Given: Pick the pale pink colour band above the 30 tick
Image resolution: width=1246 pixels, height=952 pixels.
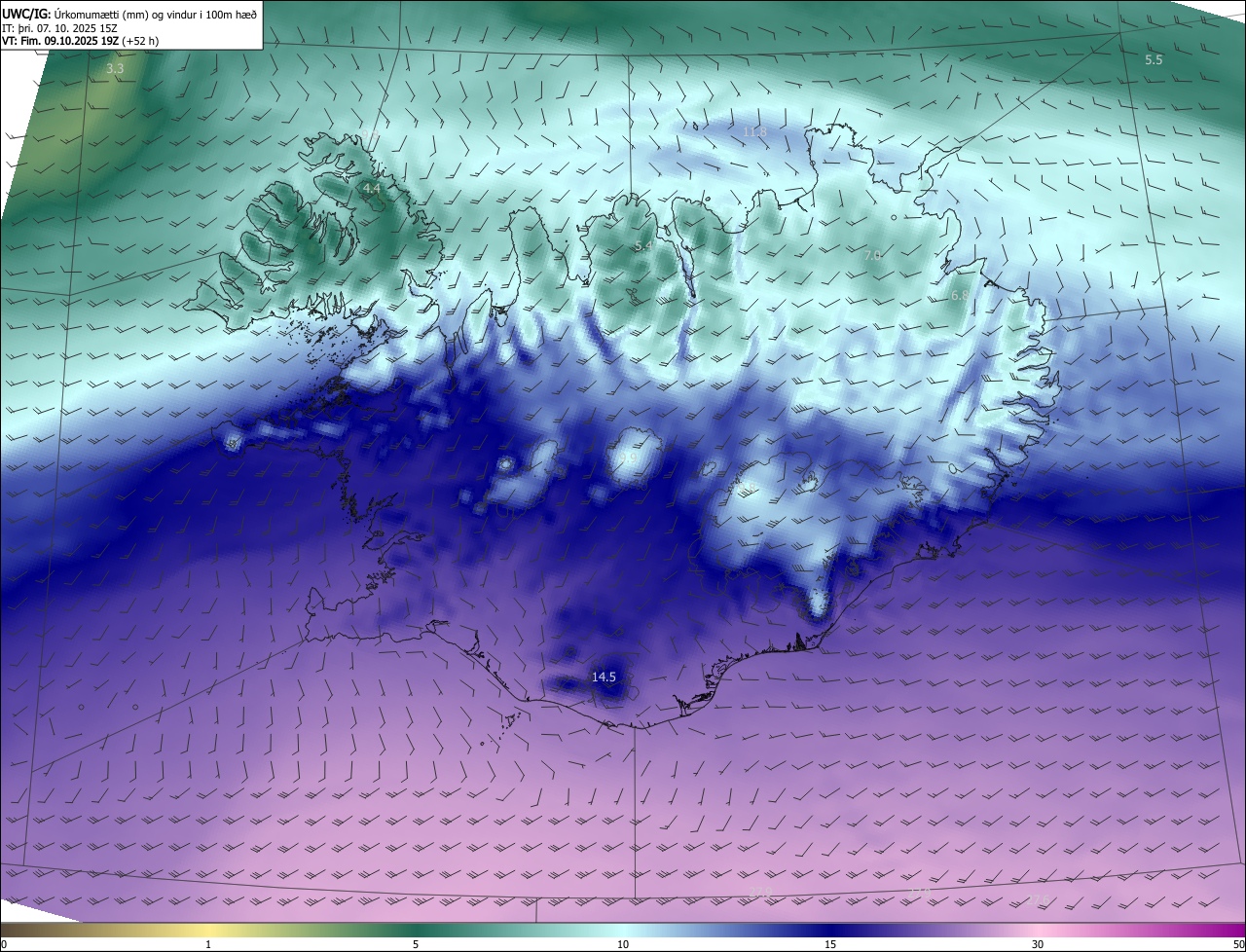Looking at the screenshot, I should click(1038, 930).
